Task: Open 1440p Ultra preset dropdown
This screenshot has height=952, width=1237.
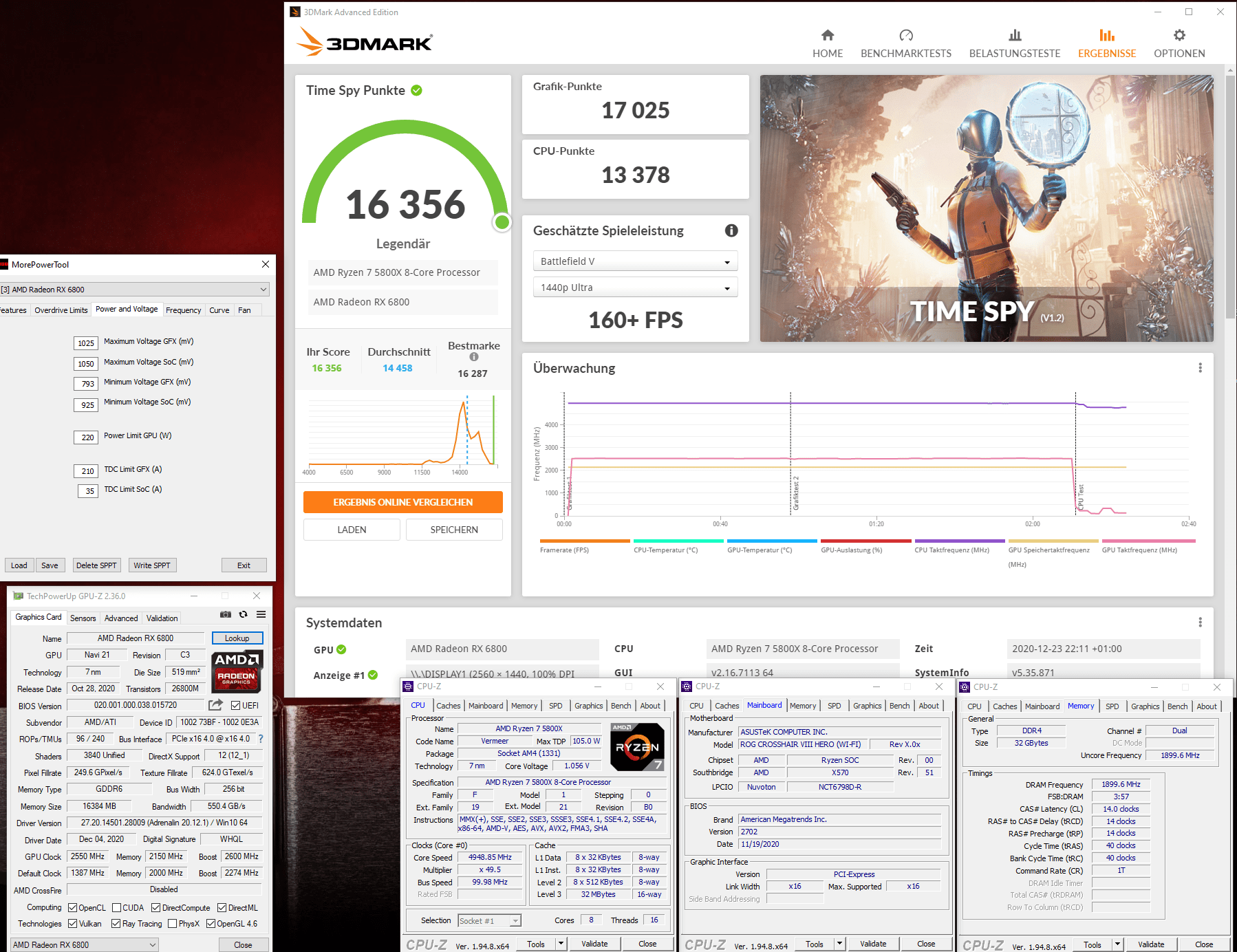Action: pos(635,288)
